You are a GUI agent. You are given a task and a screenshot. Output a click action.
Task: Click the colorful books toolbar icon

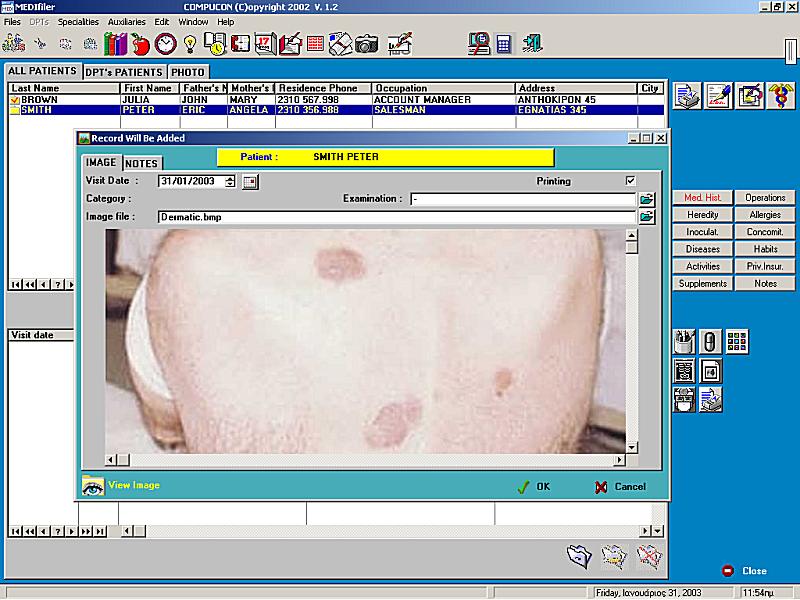(x=116, y=44)
